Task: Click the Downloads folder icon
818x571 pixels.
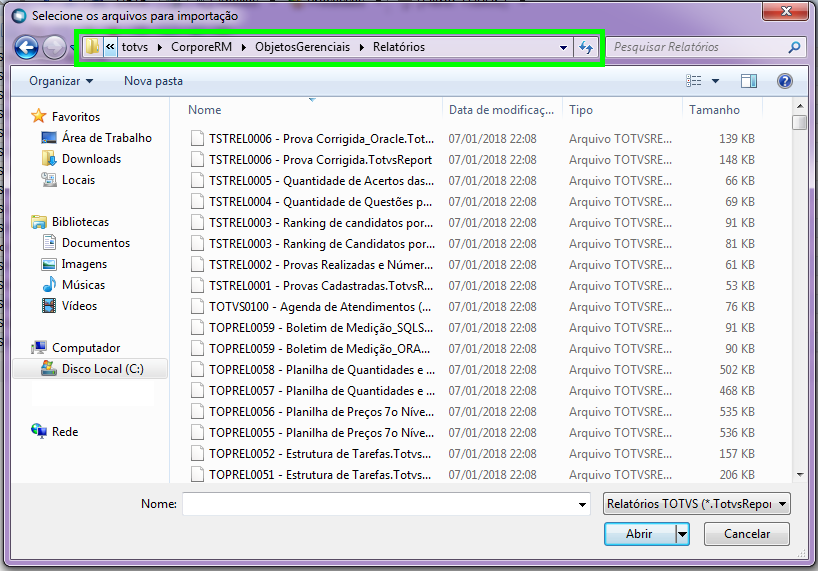Action: click(x=49, y=159)
